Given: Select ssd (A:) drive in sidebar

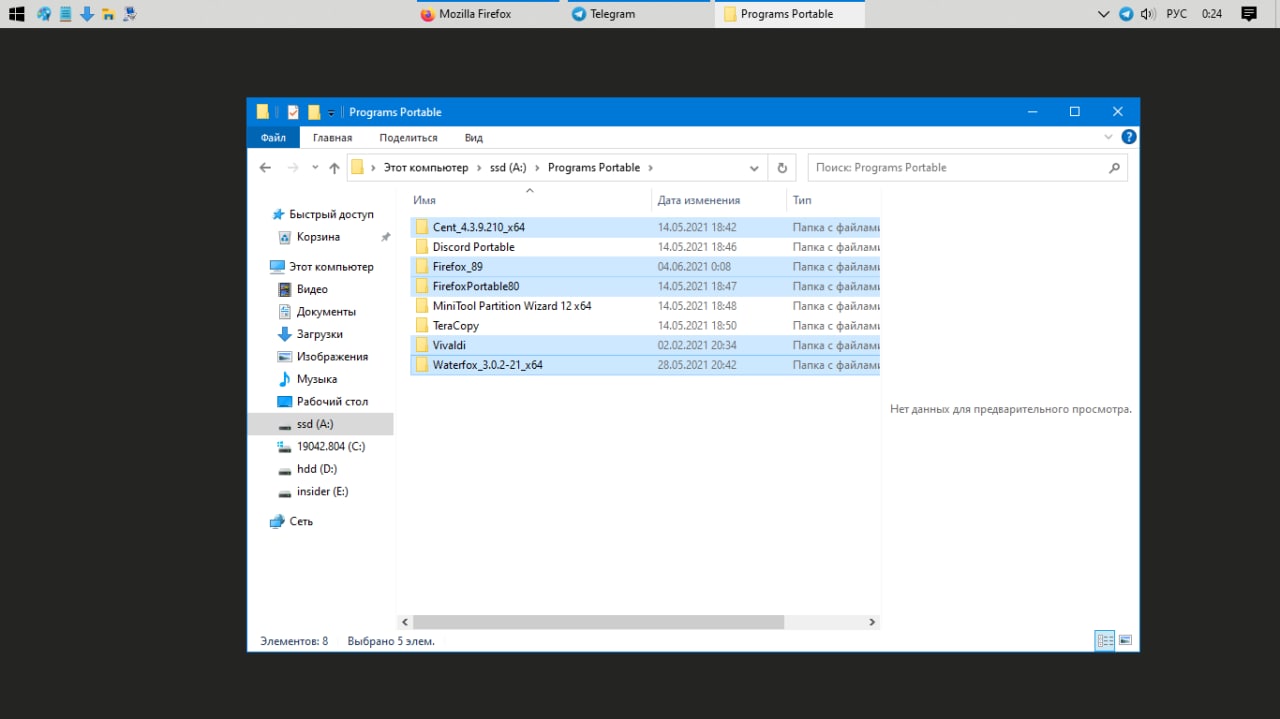Looking at the screenshot, I should click(320, 424).
